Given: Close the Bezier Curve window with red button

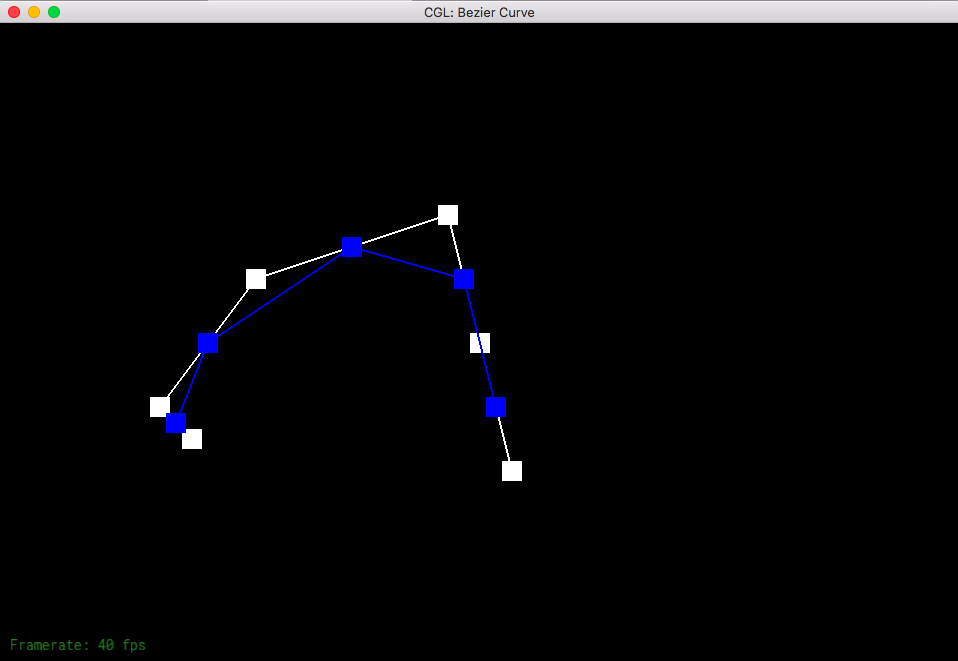Looking at the screenshot, I should coord(14,12).
